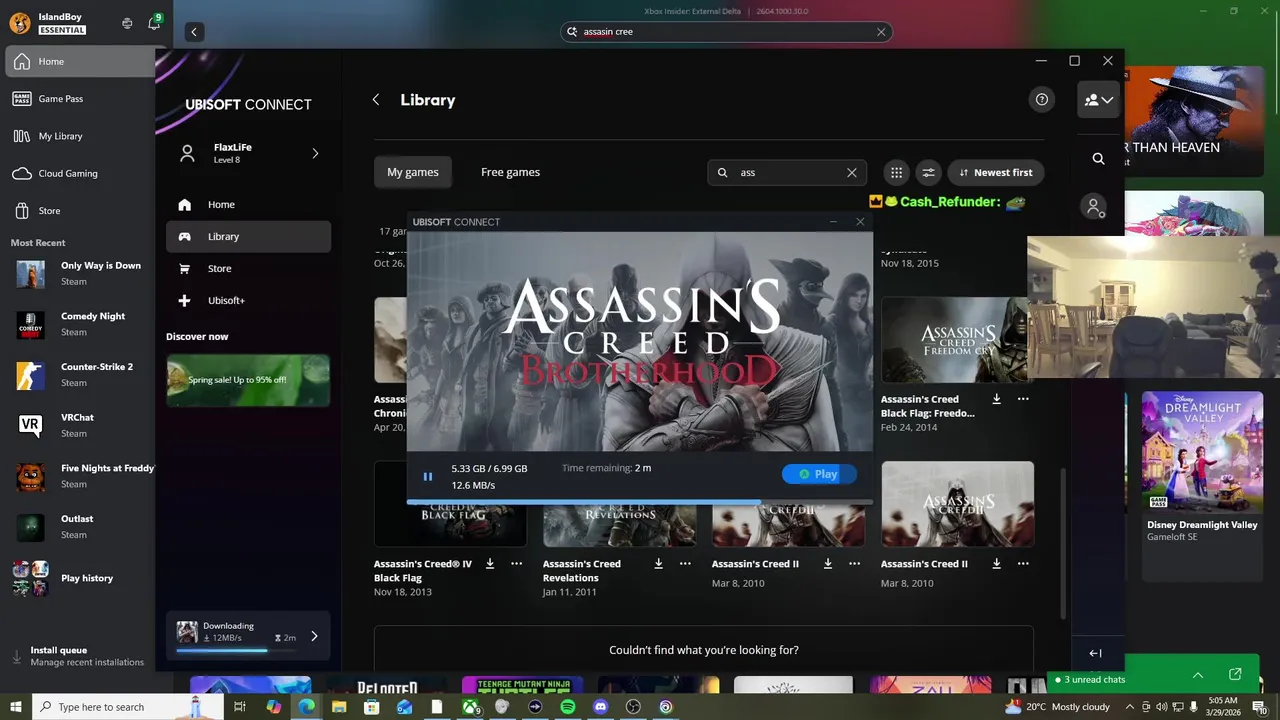1280x720 pixels.
Task: Clear the Xbox app search box
Action: (x=881, y=32)
